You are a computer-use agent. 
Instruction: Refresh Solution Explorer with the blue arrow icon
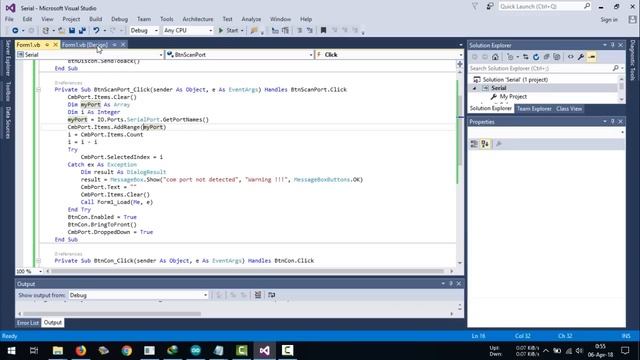(x=536, y=57)
